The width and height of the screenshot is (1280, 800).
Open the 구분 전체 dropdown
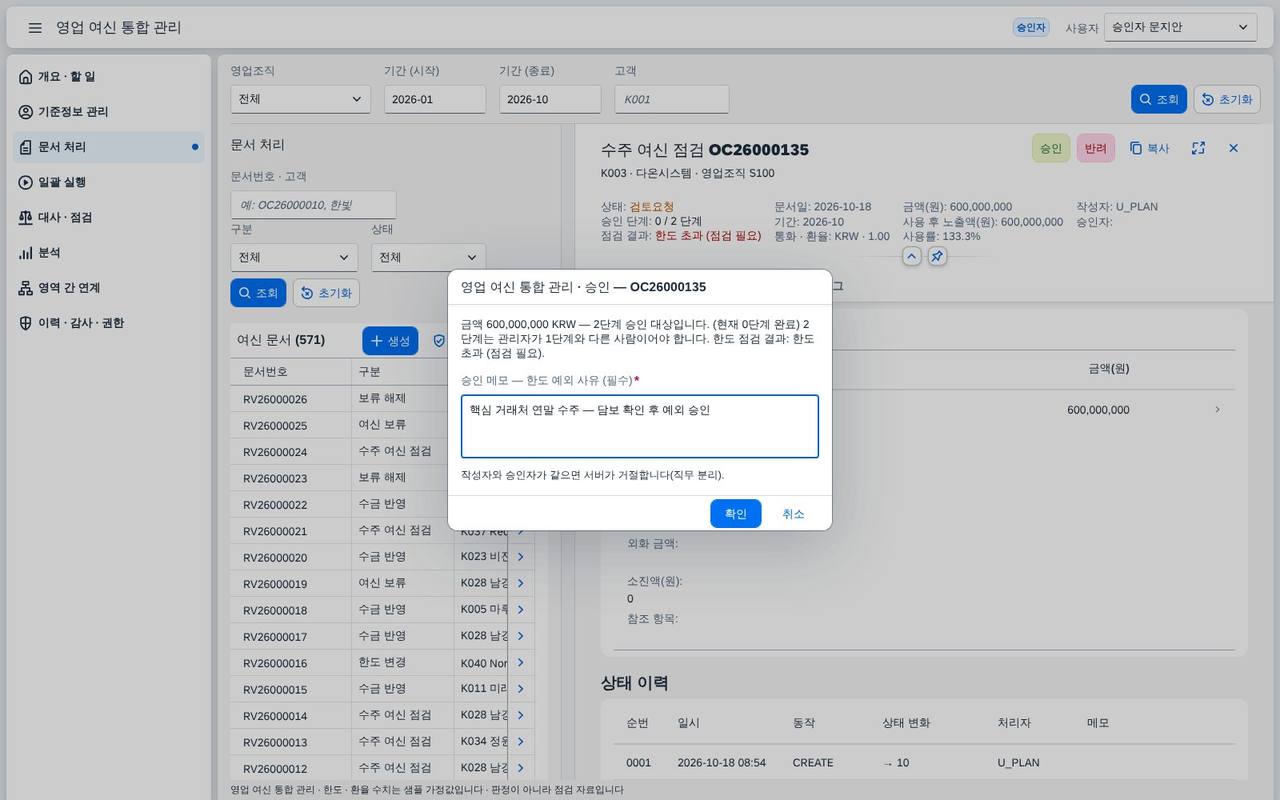click(x=294, y=257)
